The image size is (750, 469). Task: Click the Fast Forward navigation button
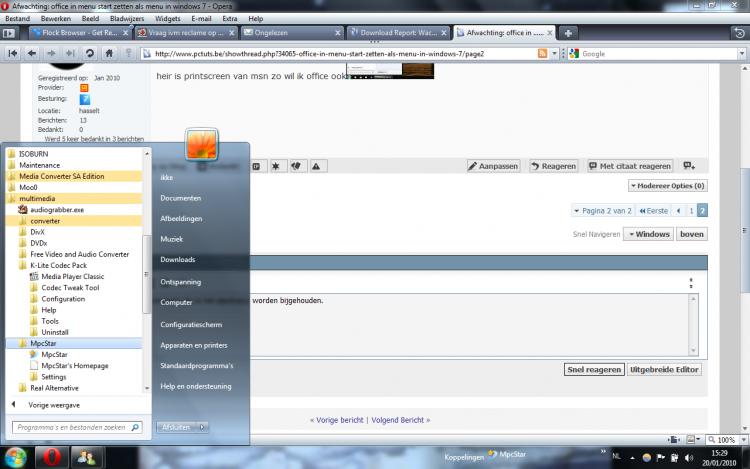(x=70, y=53)
